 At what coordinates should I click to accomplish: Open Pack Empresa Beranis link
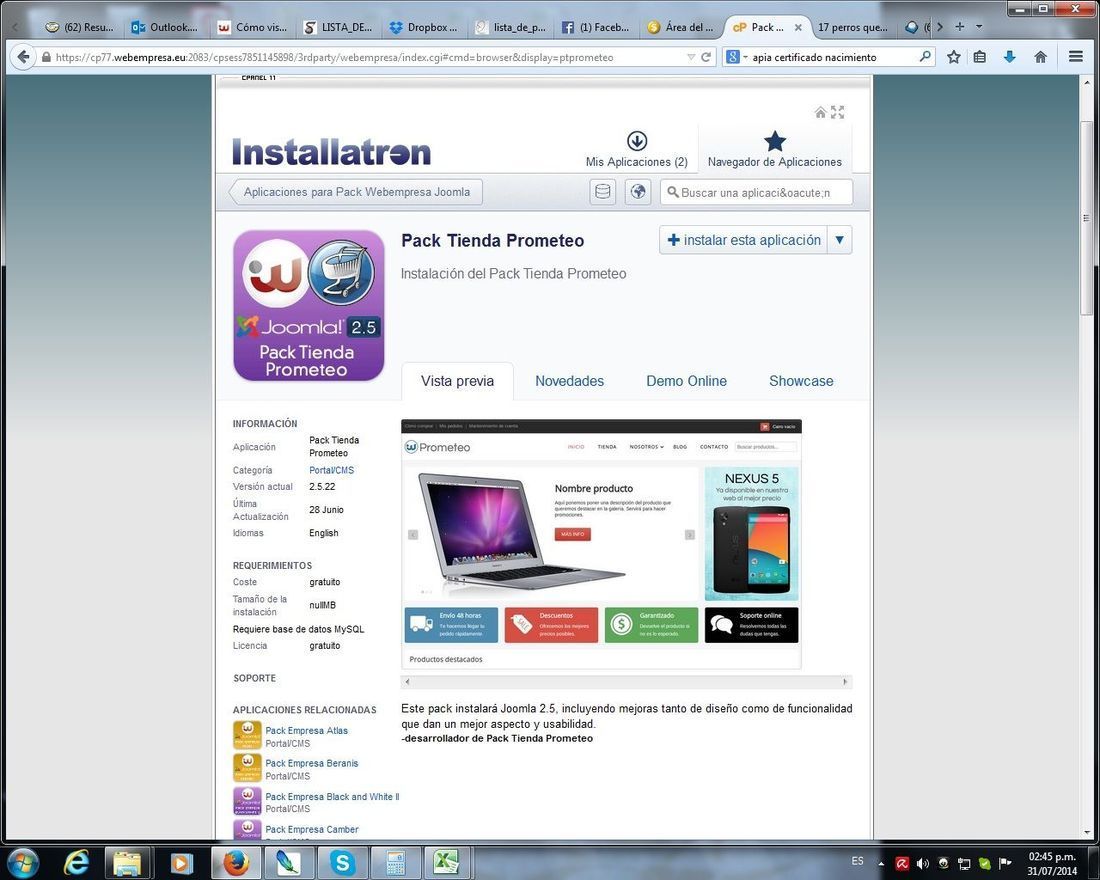[x=311, y=764]
